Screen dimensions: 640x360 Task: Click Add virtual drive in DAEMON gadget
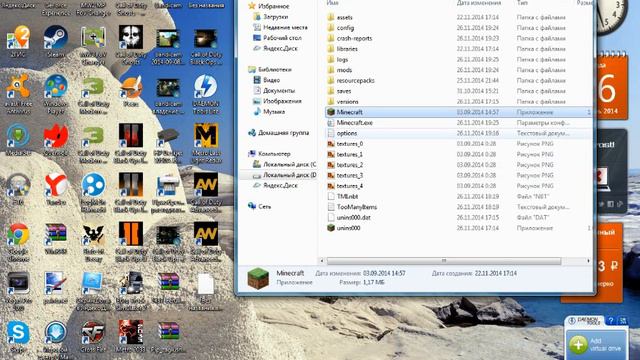click(597, 344)
